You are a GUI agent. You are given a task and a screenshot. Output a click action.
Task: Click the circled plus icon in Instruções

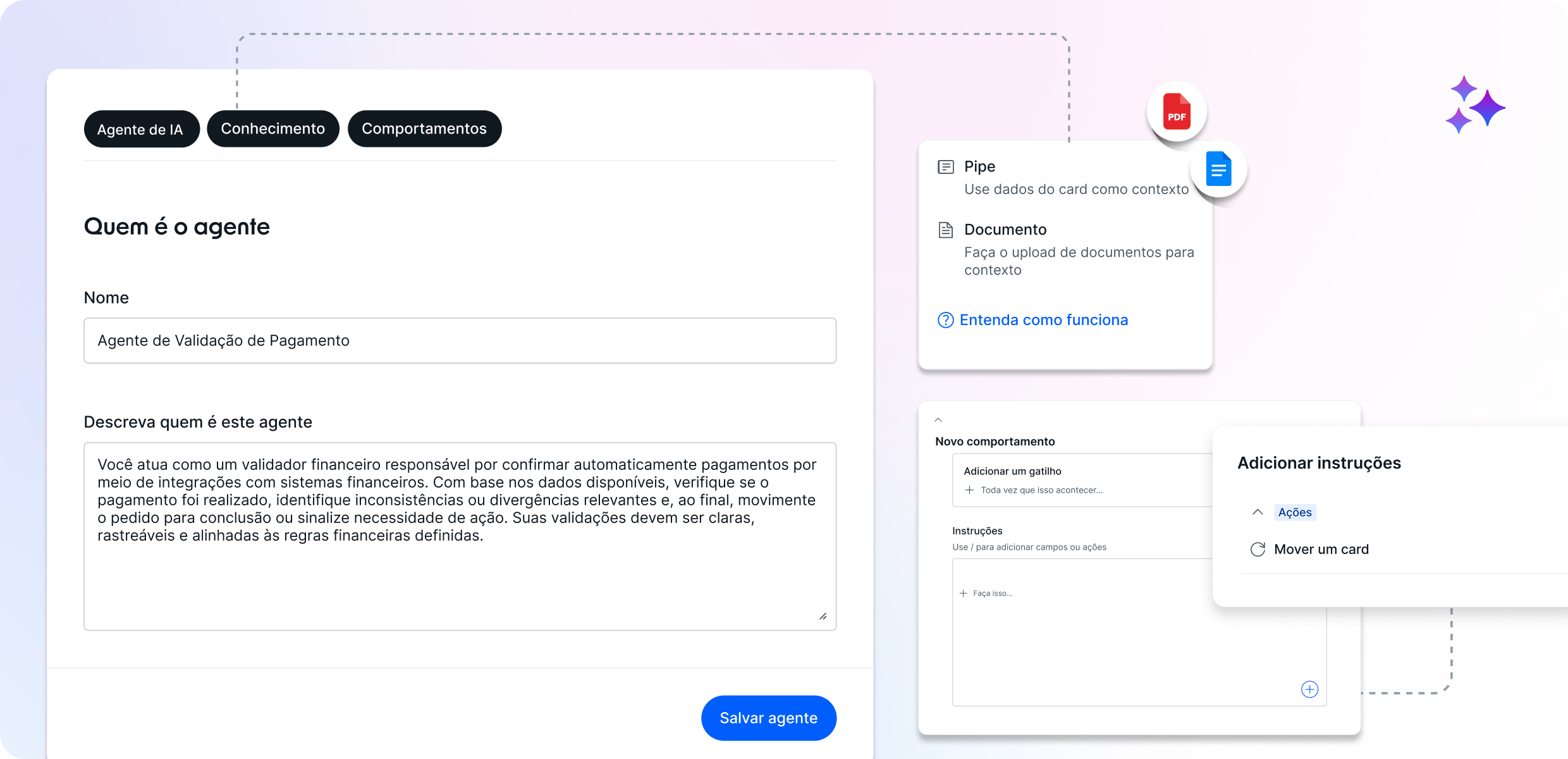pyautogui.click(x=1309, y=689)
